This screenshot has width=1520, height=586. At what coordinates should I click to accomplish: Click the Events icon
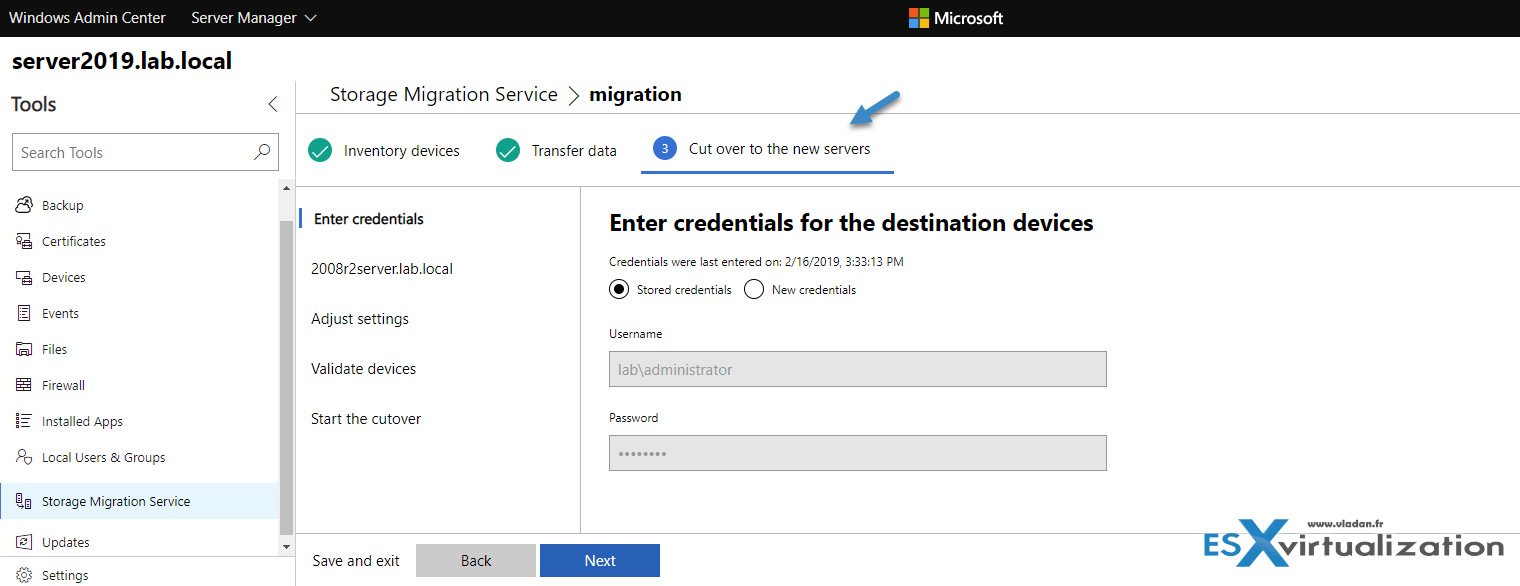(24, 313)
